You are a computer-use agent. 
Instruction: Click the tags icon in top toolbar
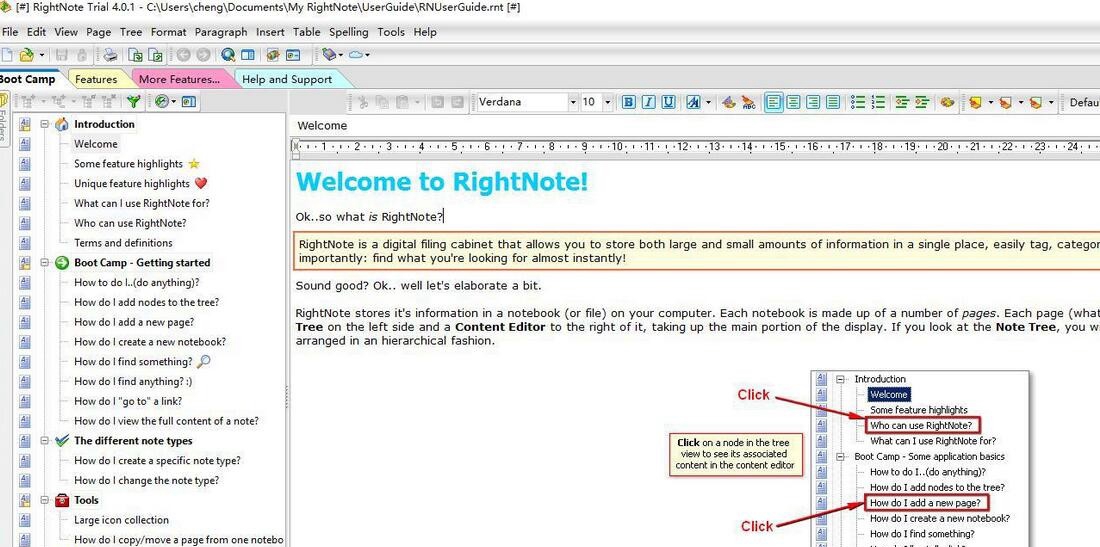coord(328,55)
